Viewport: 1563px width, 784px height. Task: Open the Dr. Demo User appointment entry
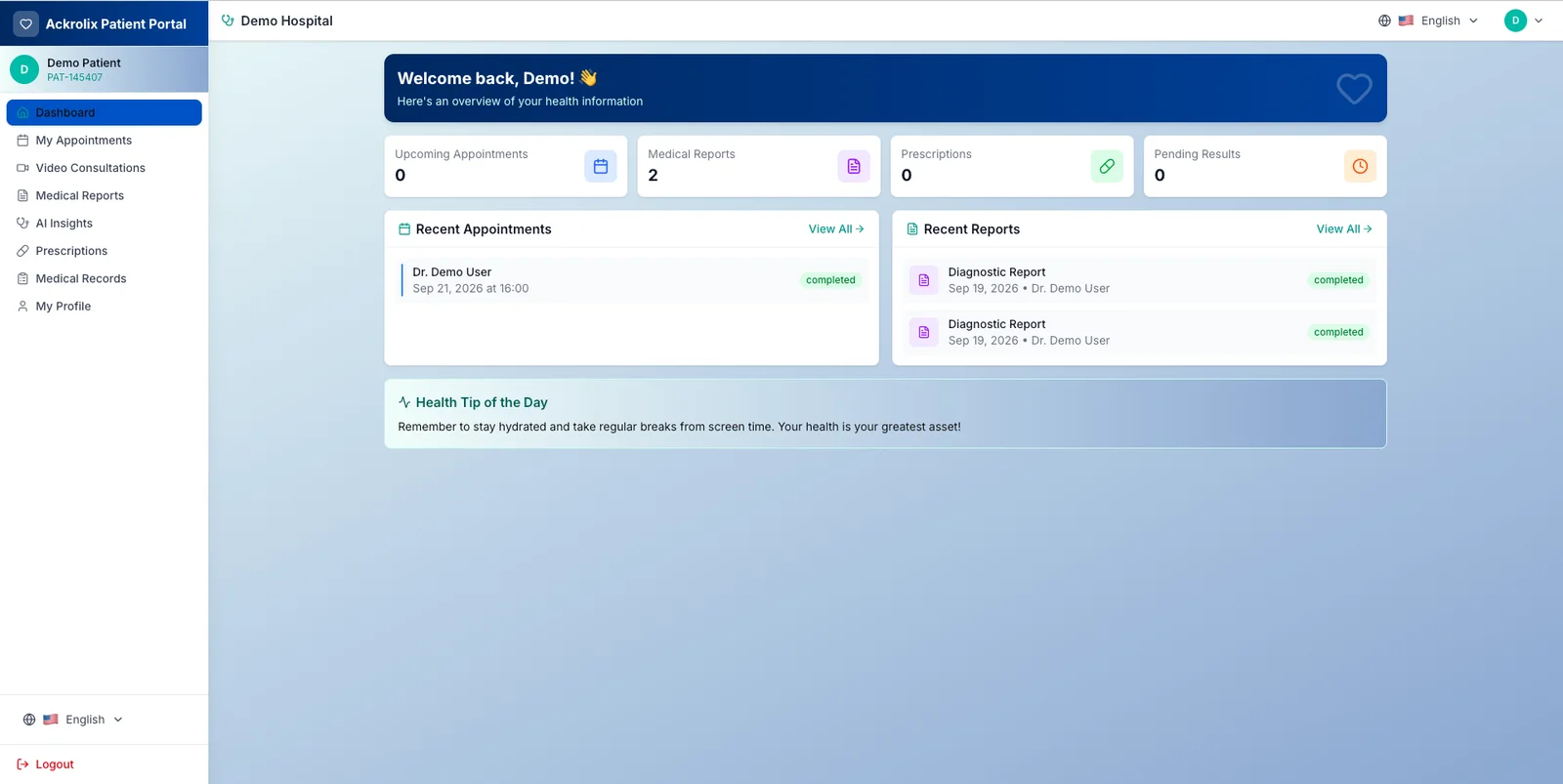coord(634,280)
